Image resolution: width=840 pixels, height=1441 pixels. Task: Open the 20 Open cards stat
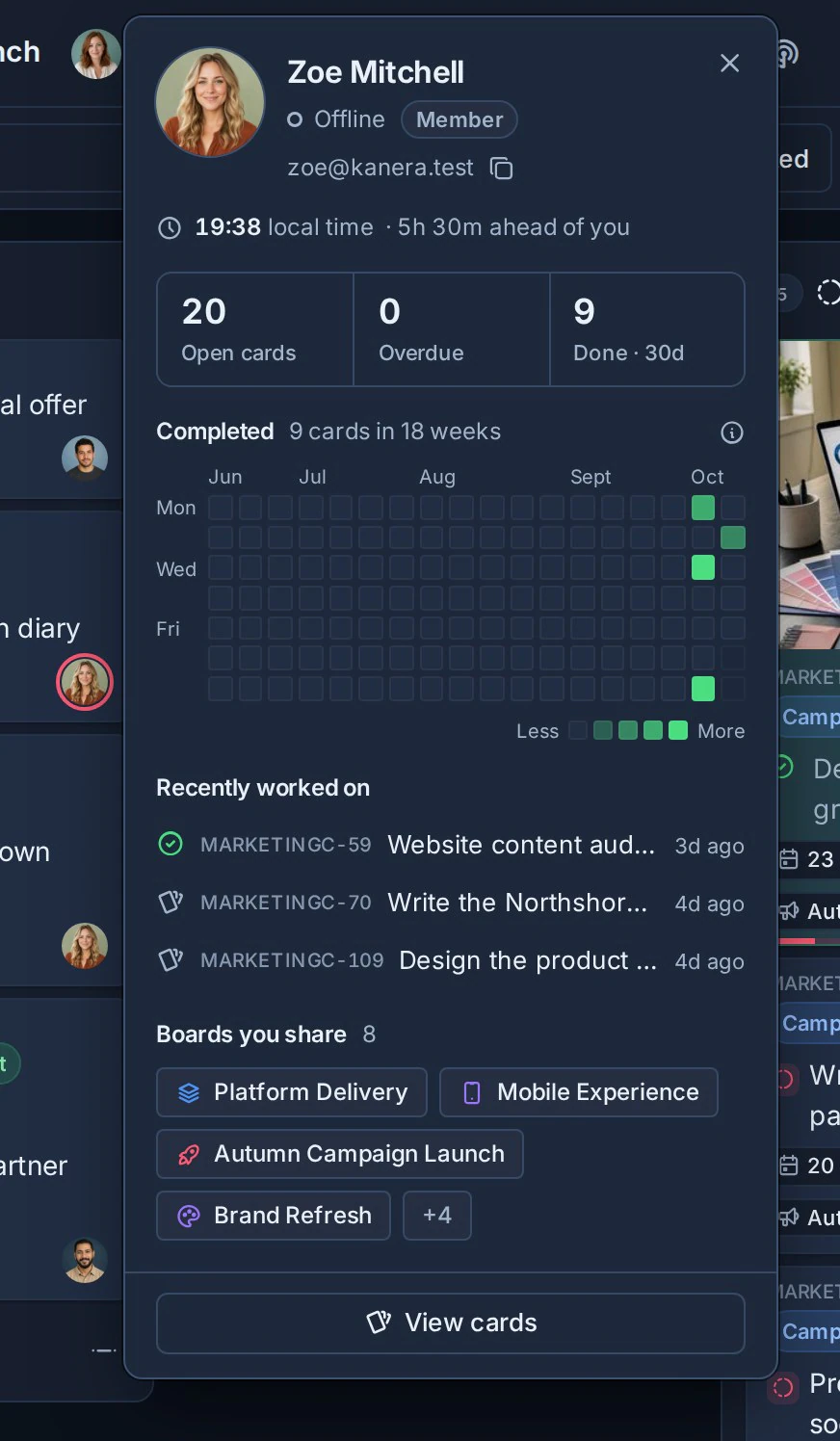point(255,329)
